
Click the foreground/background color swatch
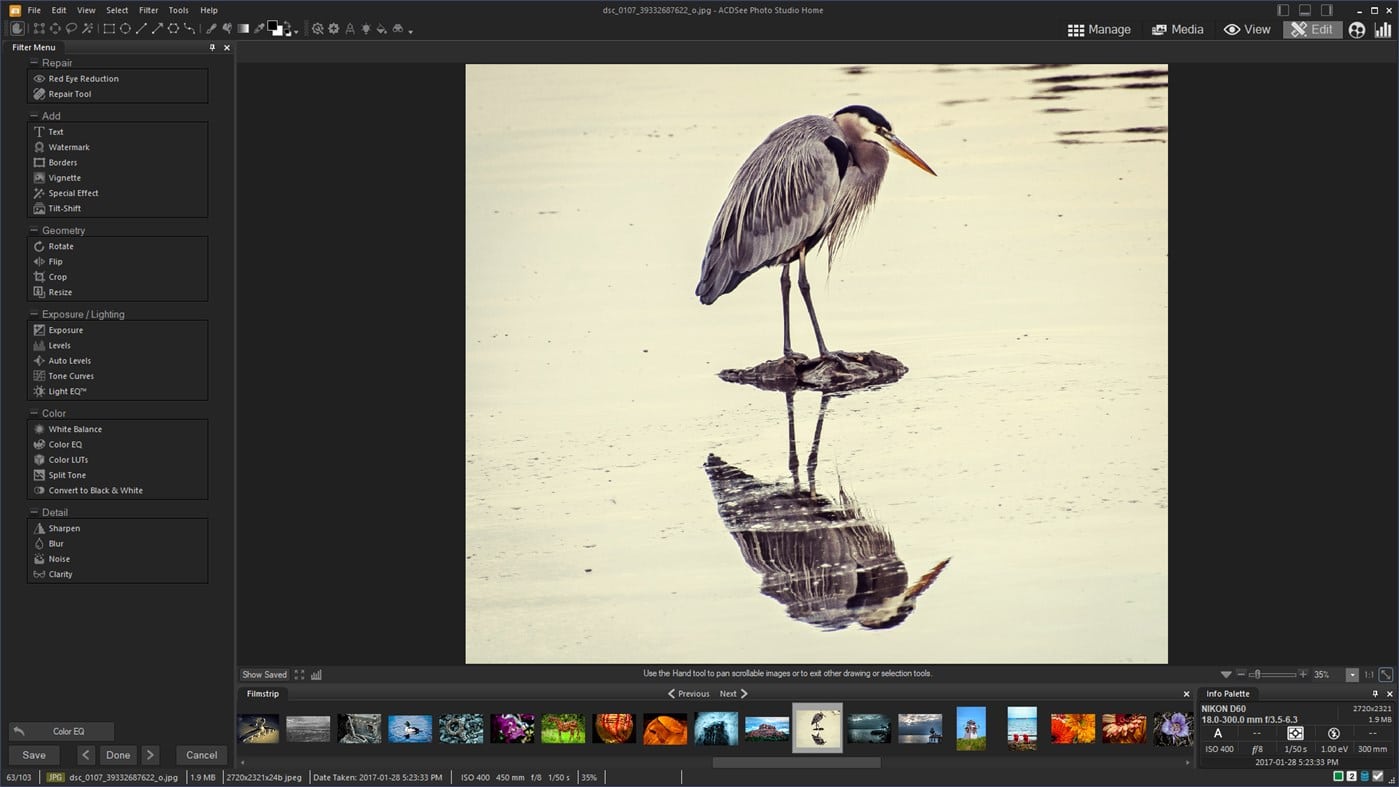pos(275,29)
